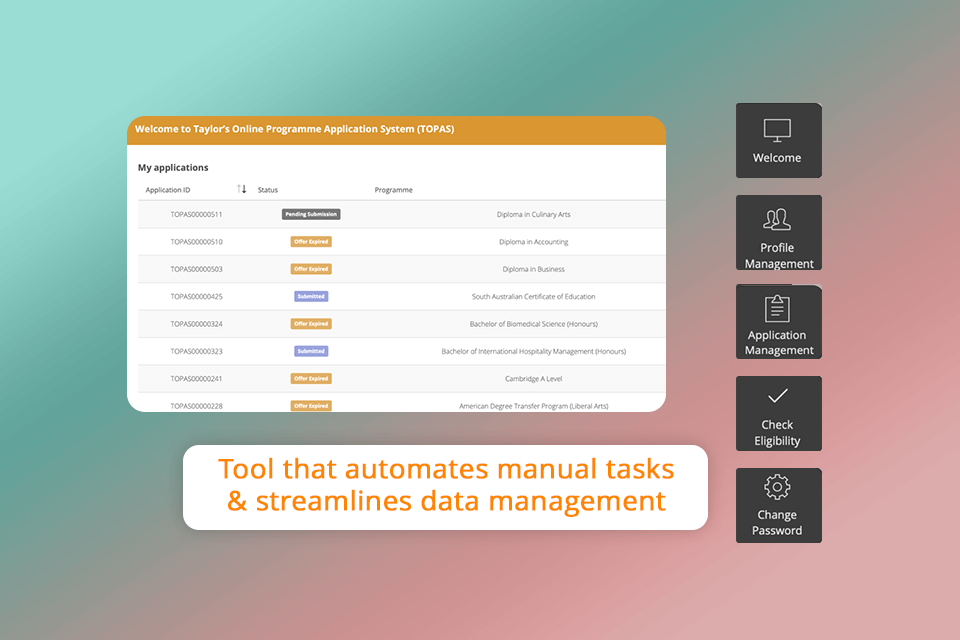
Task: Click the Welcome tile label
Action: coord(777,158)
